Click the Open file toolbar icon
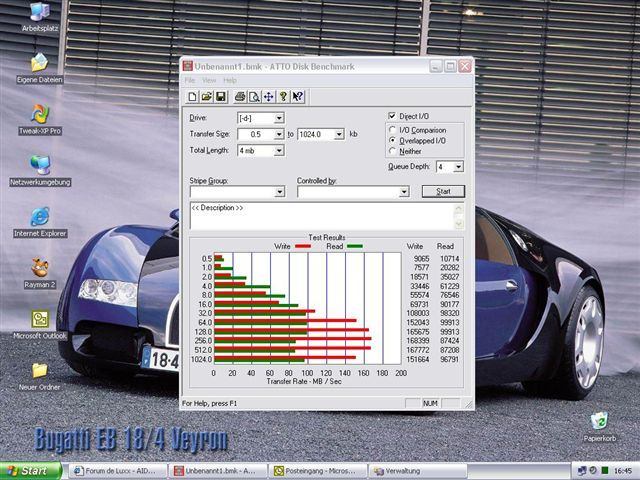The image size is (640, 480). point(207,97)
